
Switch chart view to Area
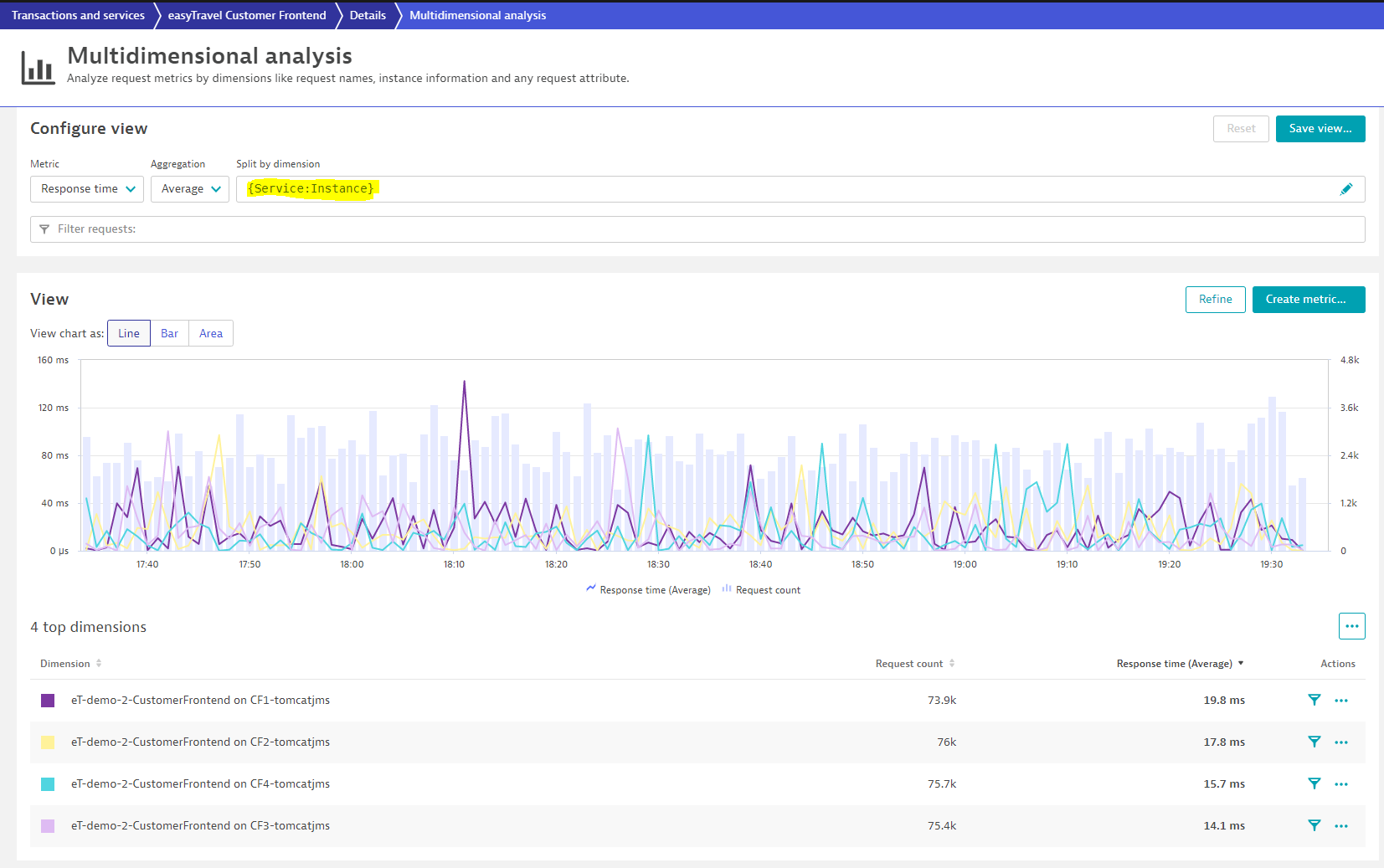tap(211, 333)
